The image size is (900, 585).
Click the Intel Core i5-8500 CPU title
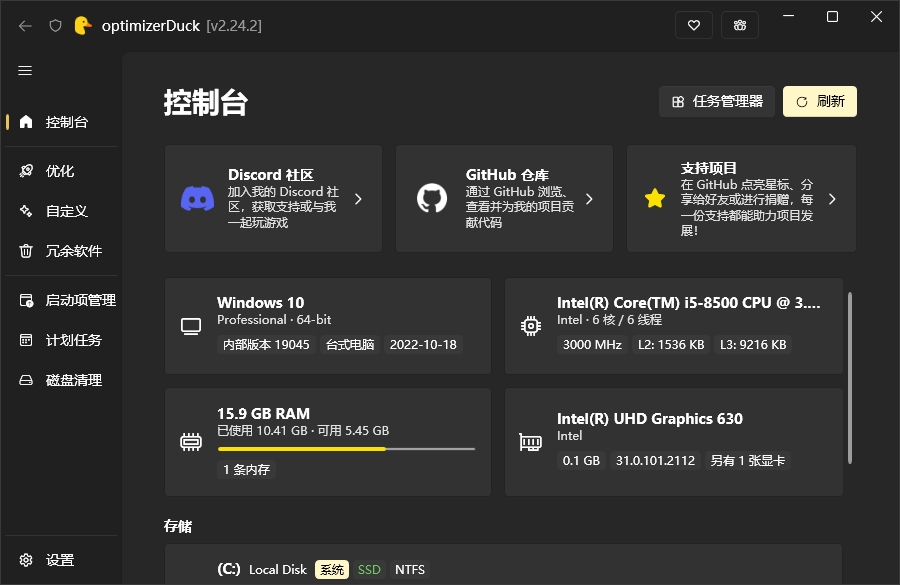click(688, 303)
